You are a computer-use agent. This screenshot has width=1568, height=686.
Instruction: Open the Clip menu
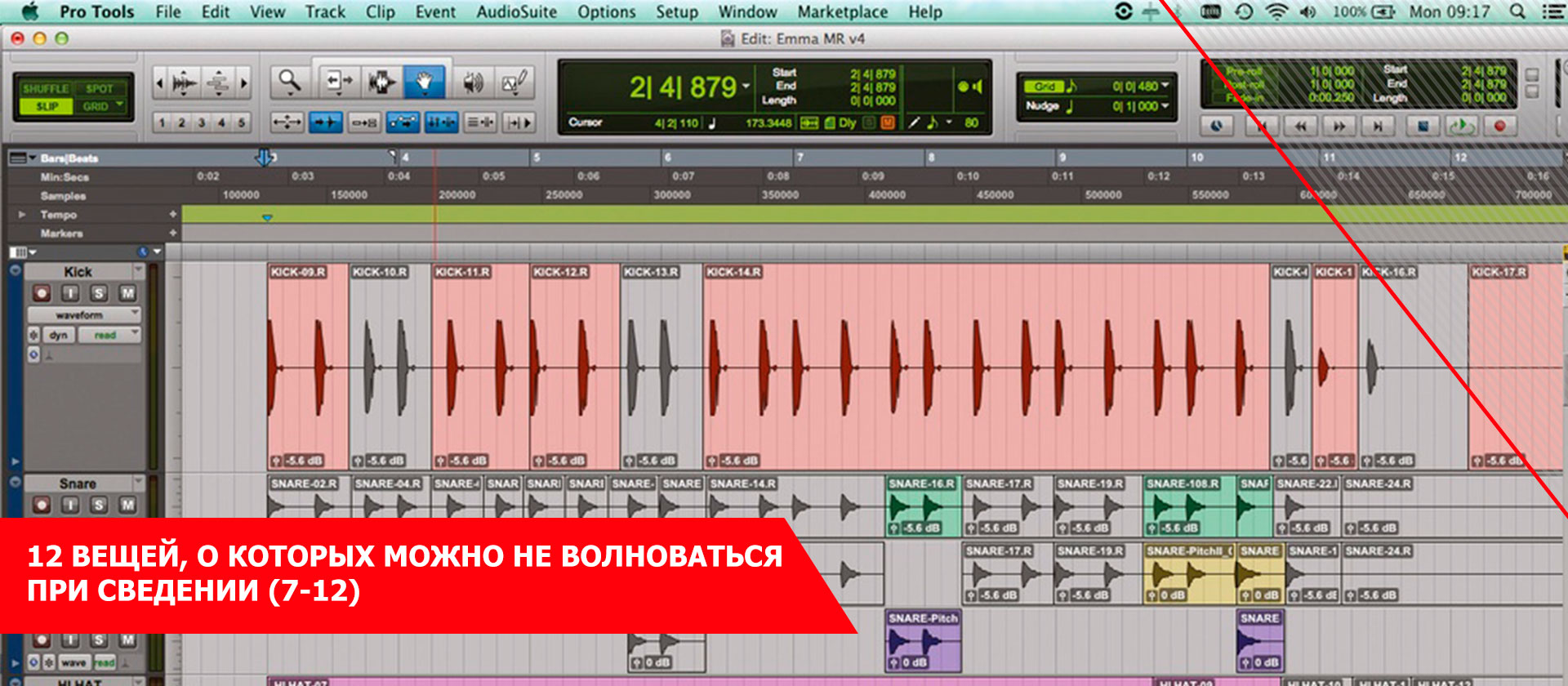click(380, 11)
